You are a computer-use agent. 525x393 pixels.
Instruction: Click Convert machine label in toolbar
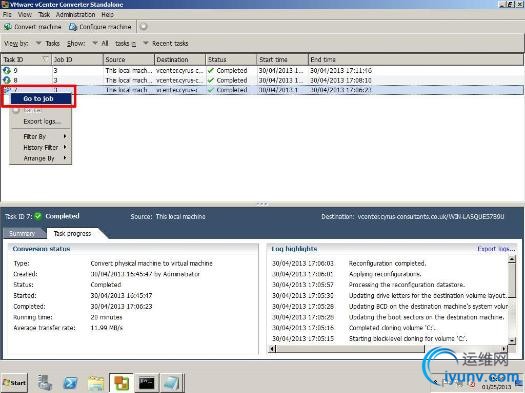(38, 27)
